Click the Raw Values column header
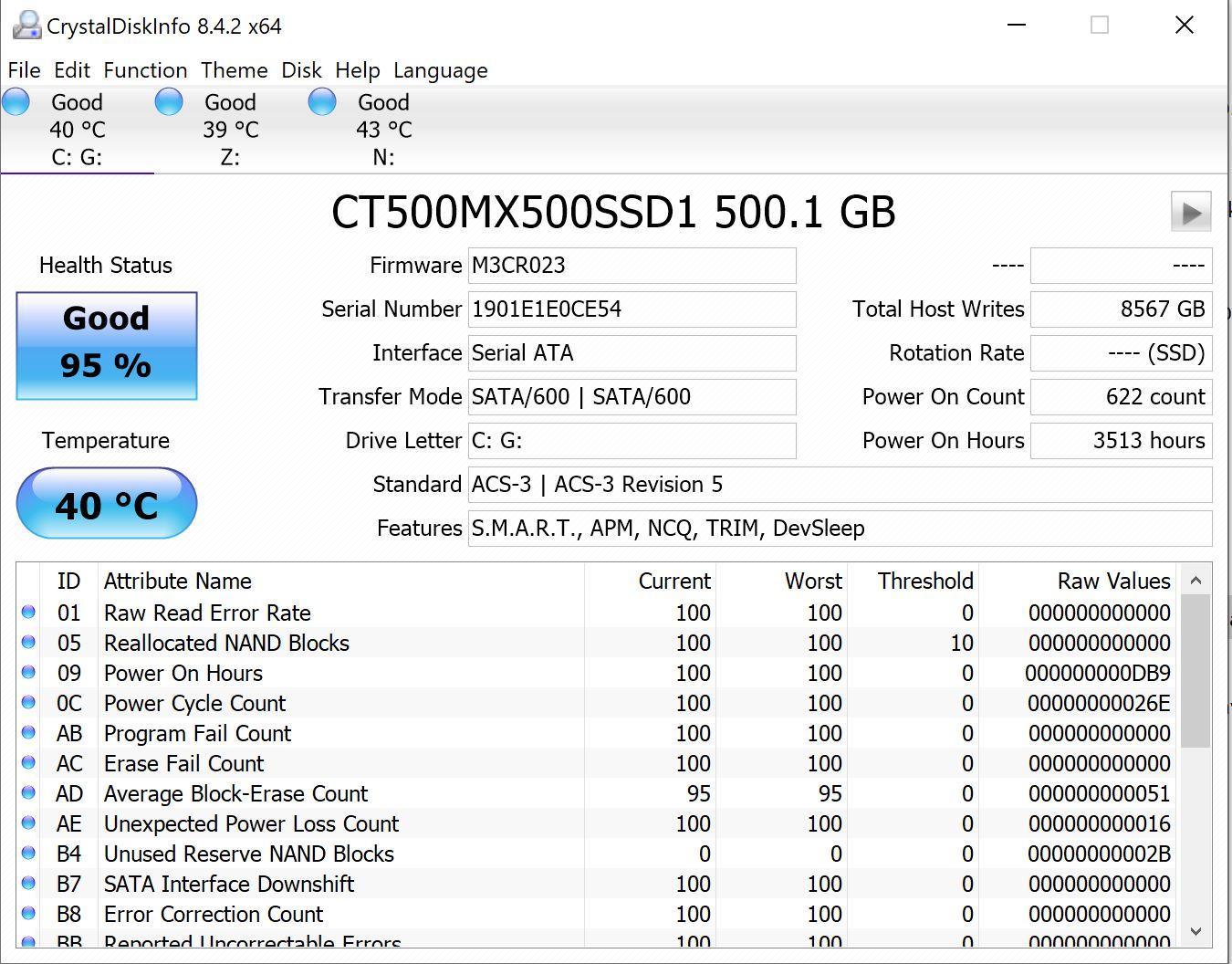This screenshot has width=1232, height=964. point(1079,581)
